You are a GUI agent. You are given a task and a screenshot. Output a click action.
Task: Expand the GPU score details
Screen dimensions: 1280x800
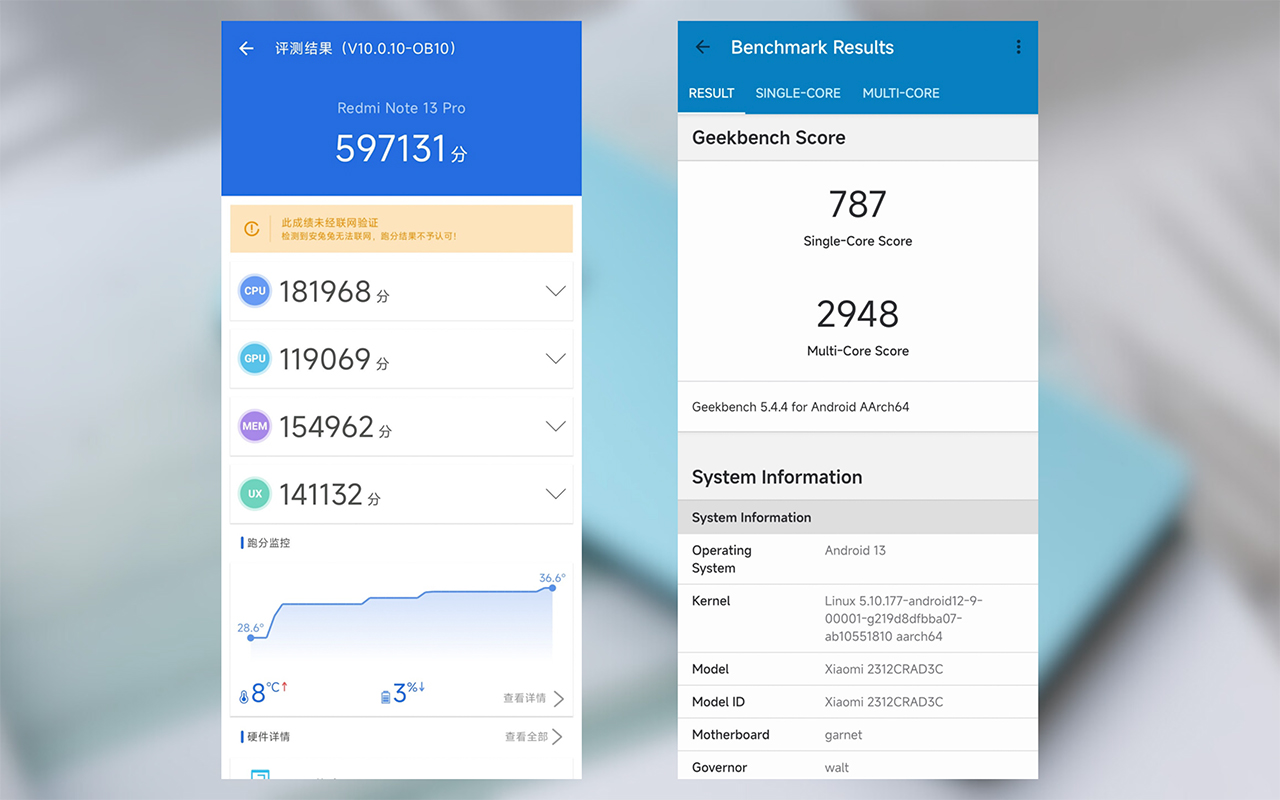[555, 358]
